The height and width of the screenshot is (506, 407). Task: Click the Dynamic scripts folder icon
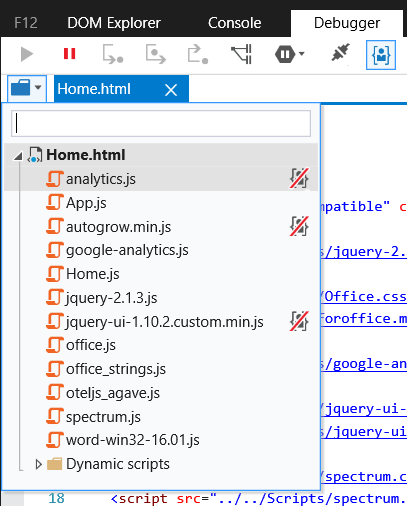tap(54, 464)
